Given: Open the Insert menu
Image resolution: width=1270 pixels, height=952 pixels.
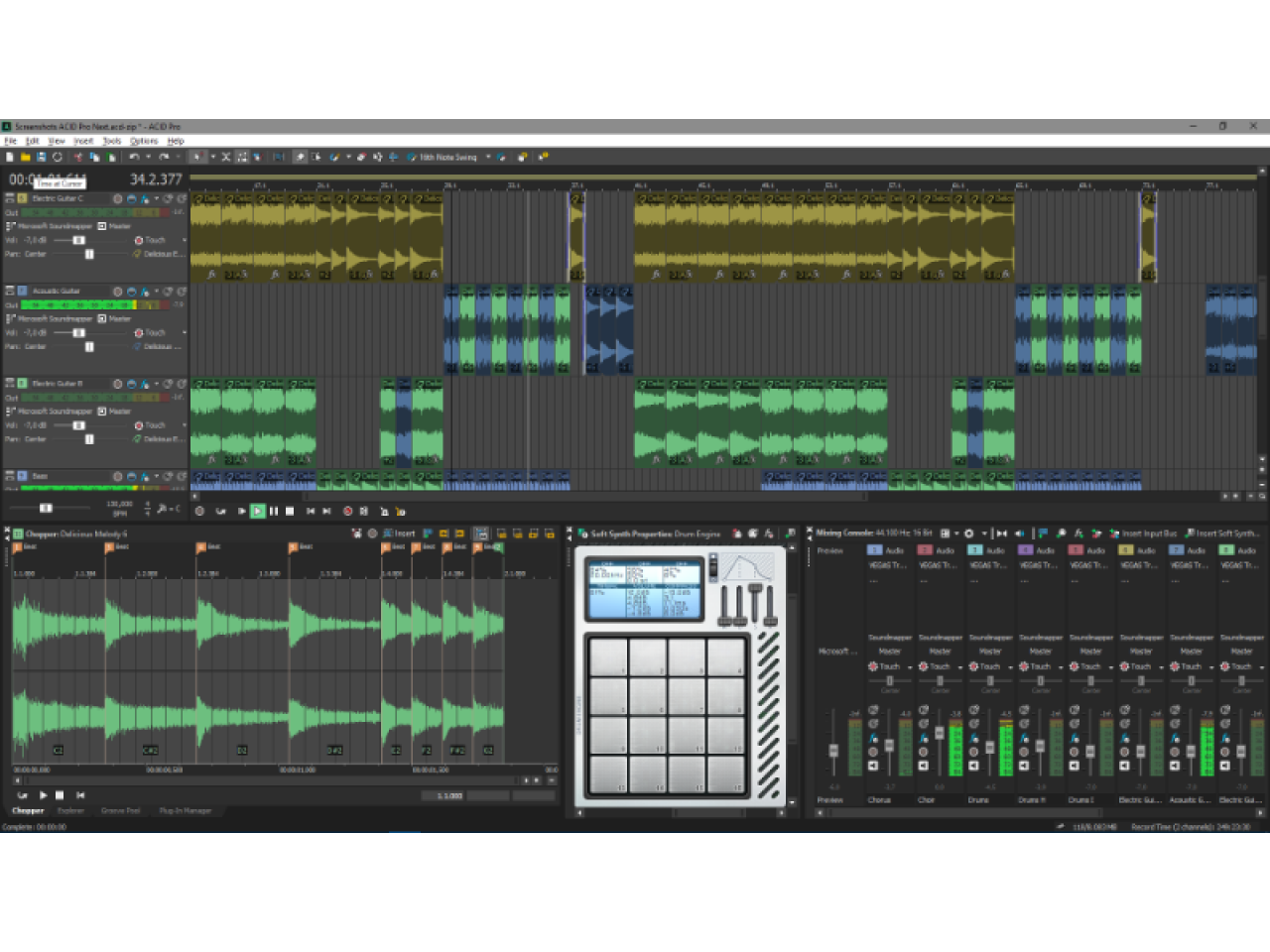Looking at the screenshot, I should coord(84,141).
